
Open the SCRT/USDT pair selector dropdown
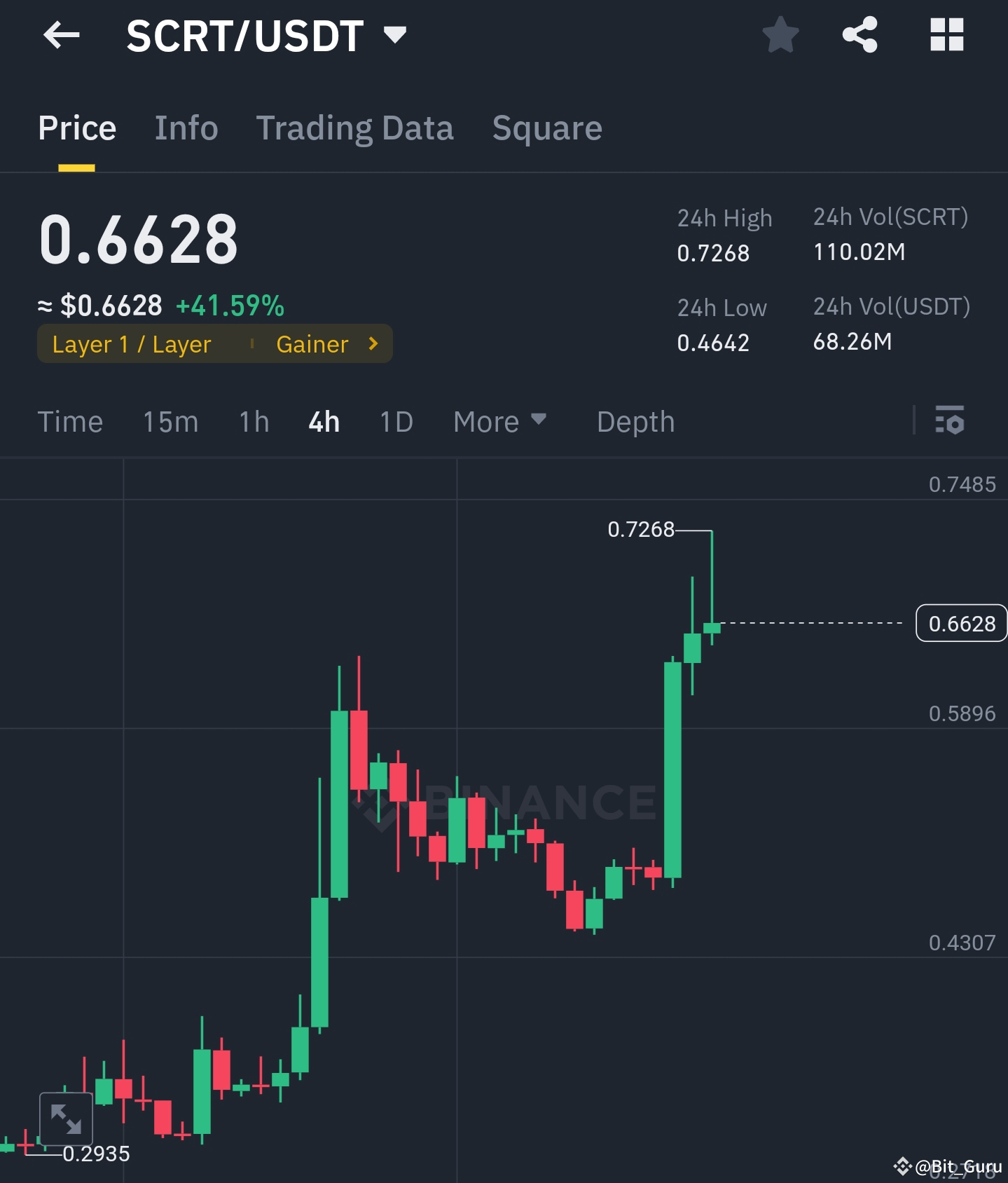pyautogui.click(x=394, y=34)
